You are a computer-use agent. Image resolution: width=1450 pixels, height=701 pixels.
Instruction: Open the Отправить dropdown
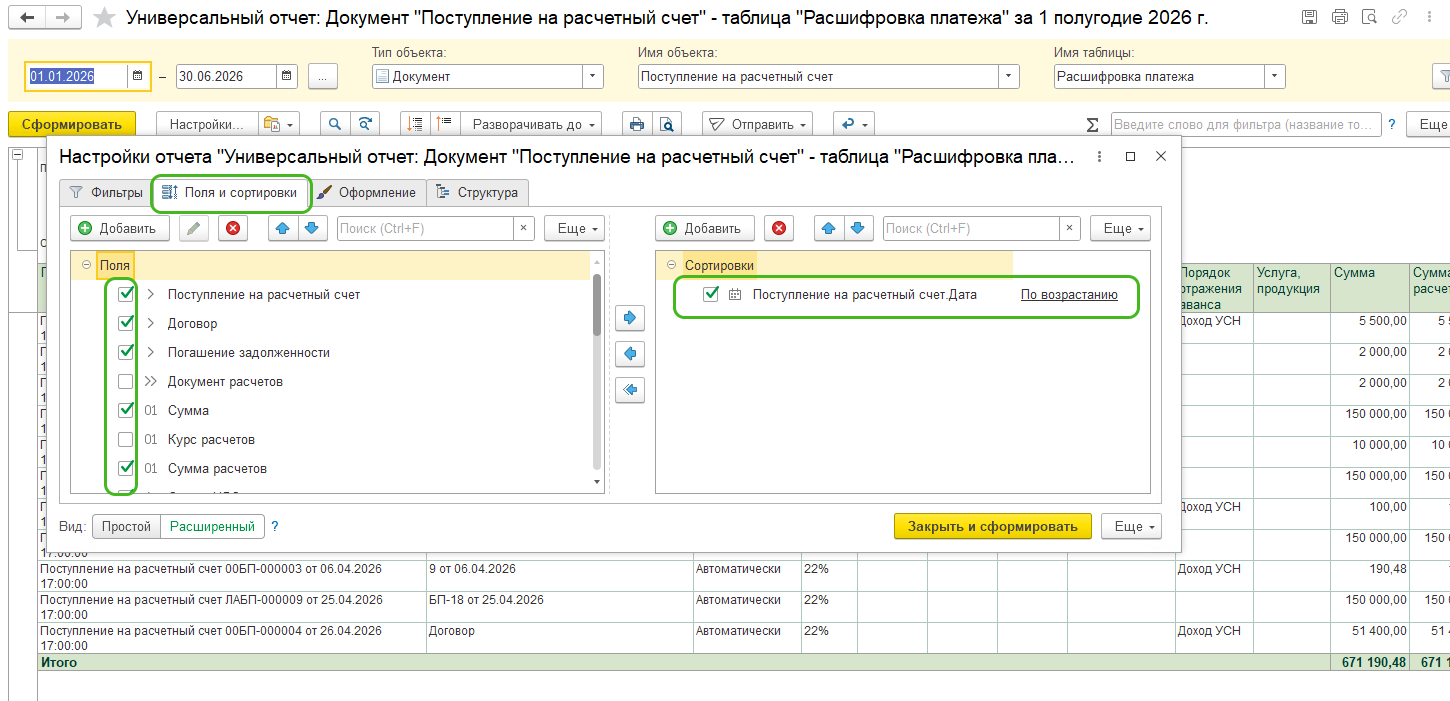tap(757, 124)
